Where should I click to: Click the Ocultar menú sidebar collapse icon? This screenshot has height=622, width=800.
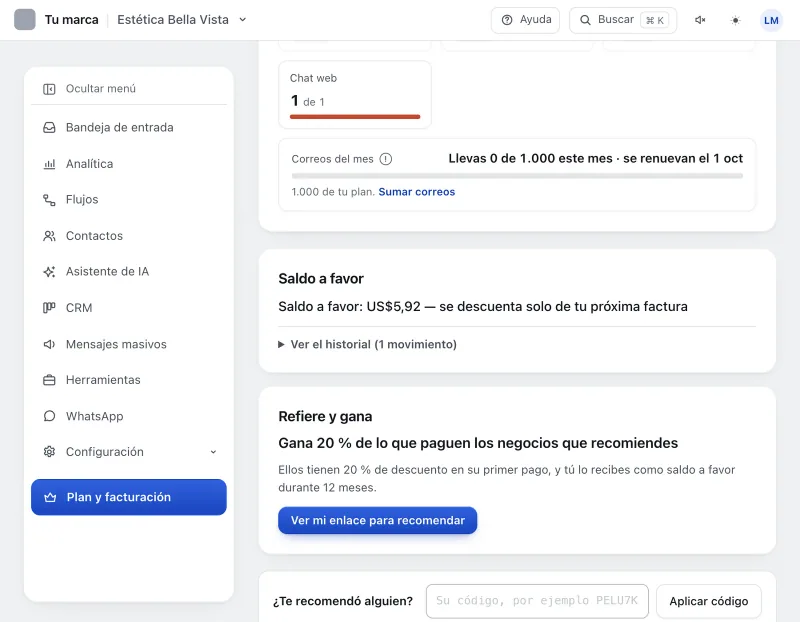[49, 89]
